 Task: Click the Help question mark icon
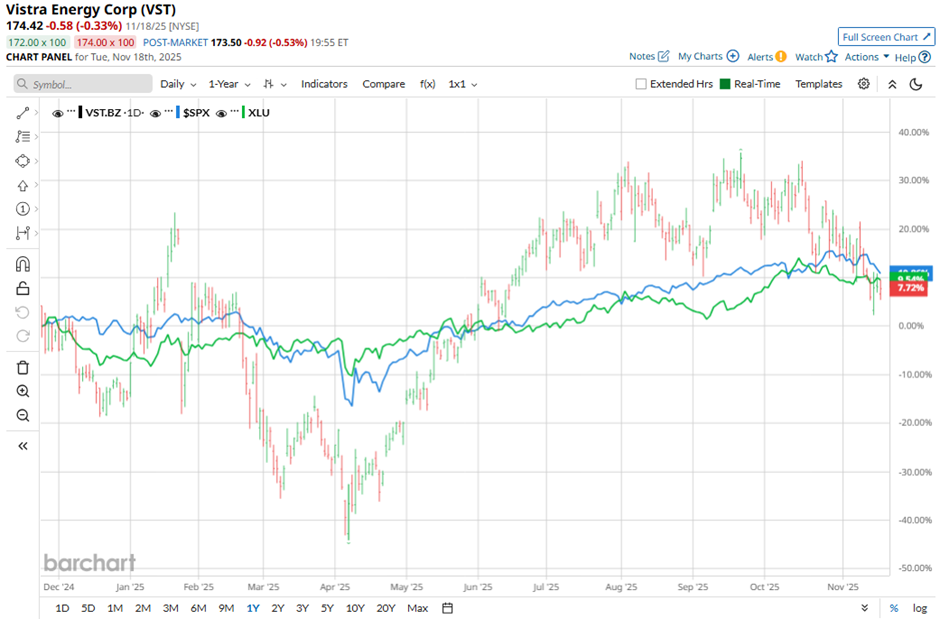[924, 57]
